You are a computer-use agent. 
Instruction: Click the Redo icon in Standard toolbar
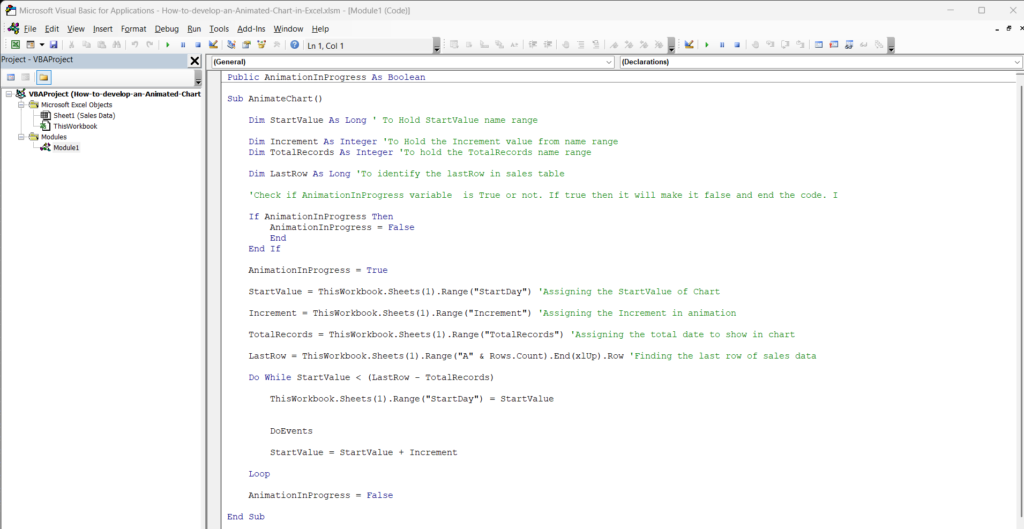[150, 45]
